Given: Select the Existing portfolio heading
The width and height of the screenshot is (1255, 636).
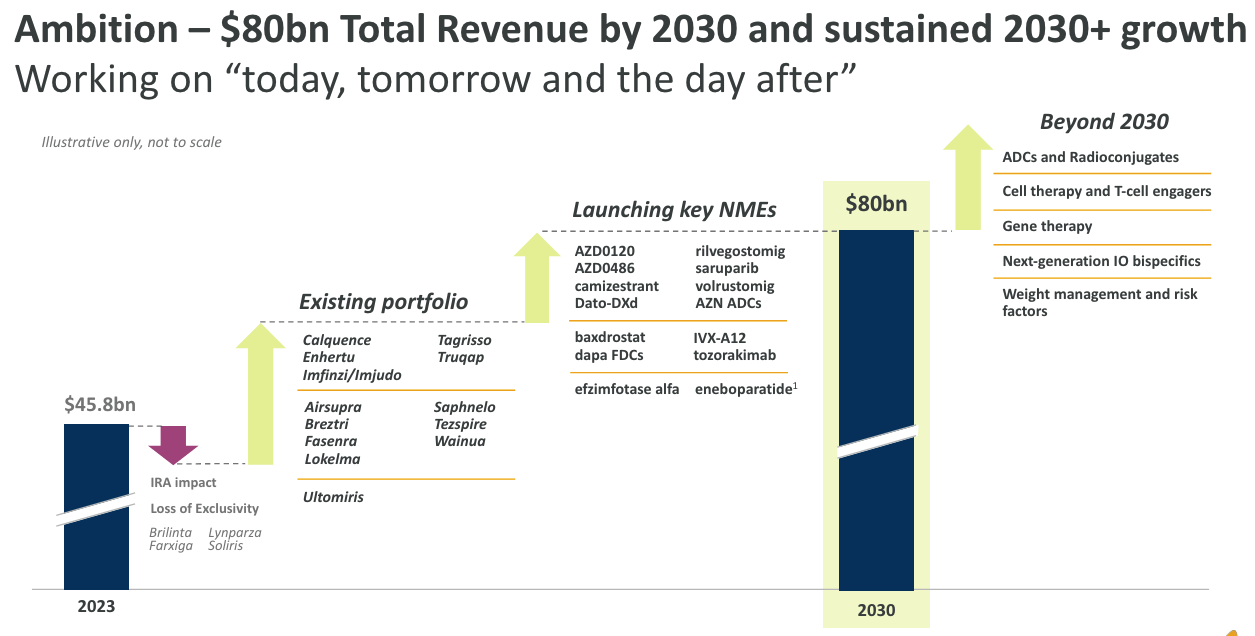Looking at the screenshot, I should click(383, 301).
